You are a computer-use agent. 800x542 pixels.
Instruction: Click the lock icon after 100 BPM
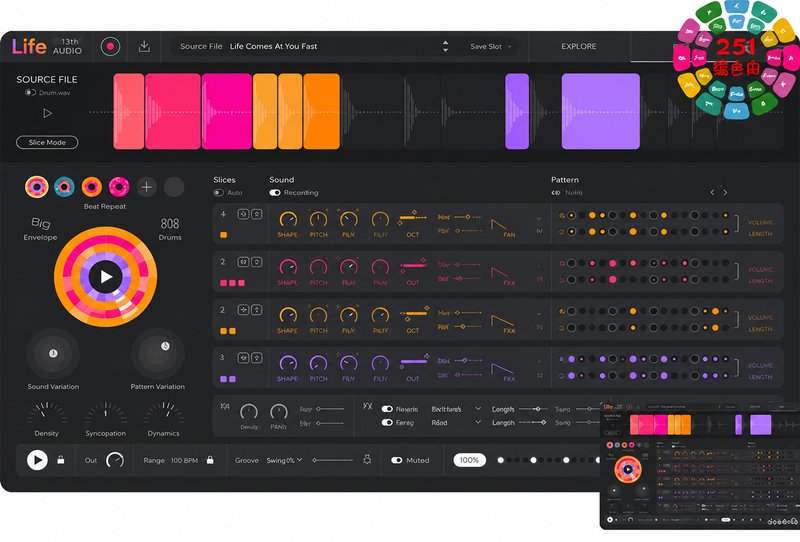(x=210, y=460)
